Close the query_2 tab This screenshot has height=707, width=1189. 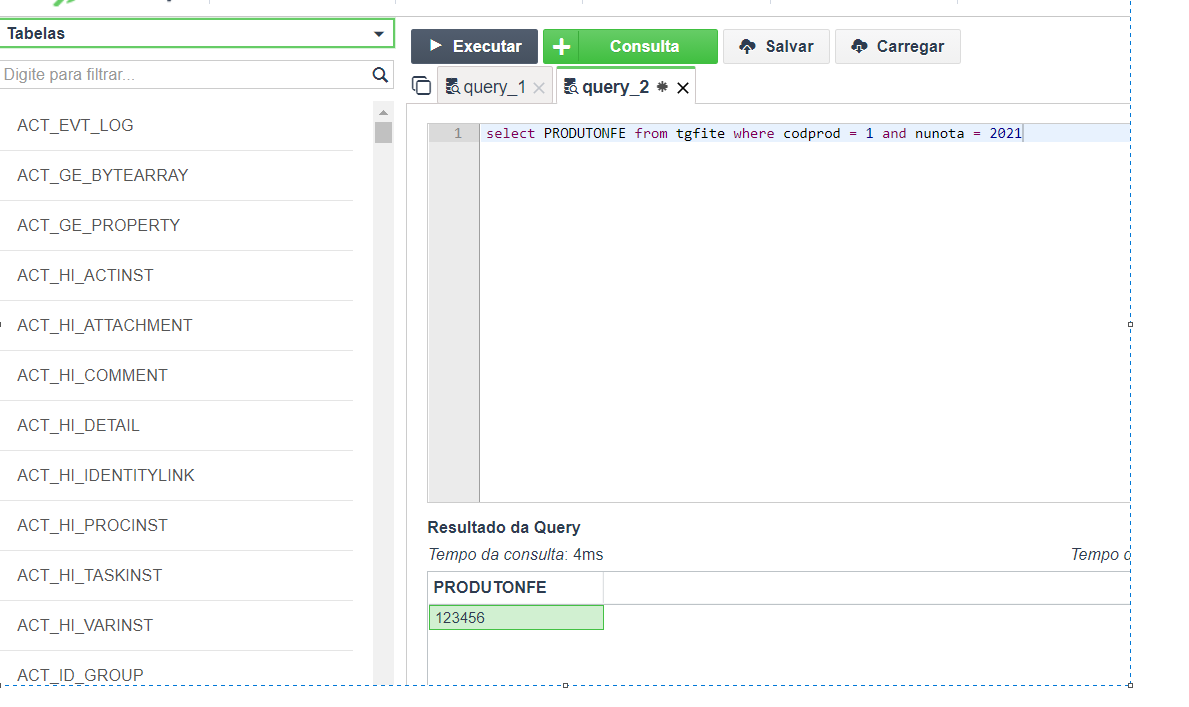(683, 88)
